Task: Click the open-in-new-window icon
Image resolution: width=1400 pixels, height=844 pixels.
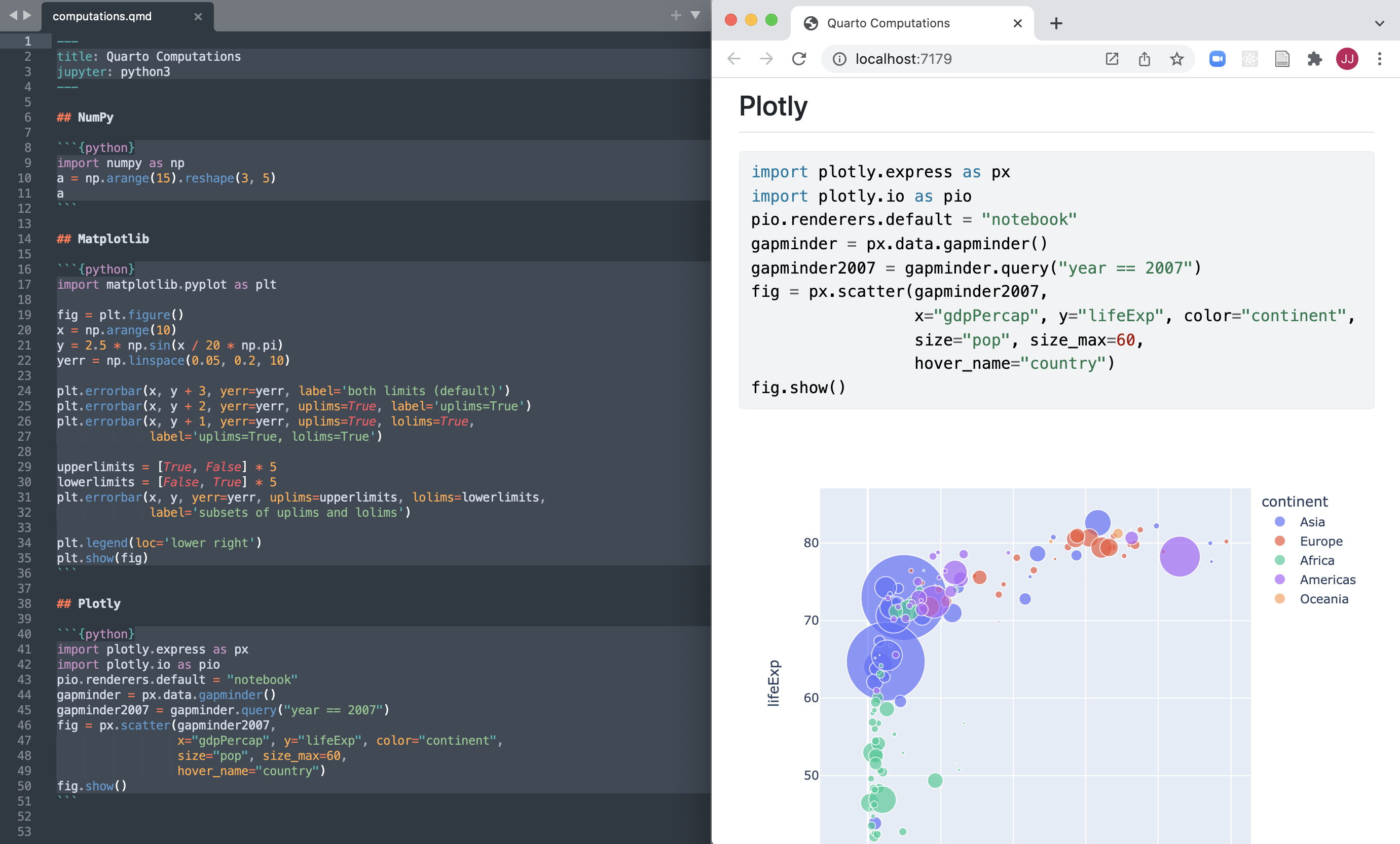Action: 1112,58
